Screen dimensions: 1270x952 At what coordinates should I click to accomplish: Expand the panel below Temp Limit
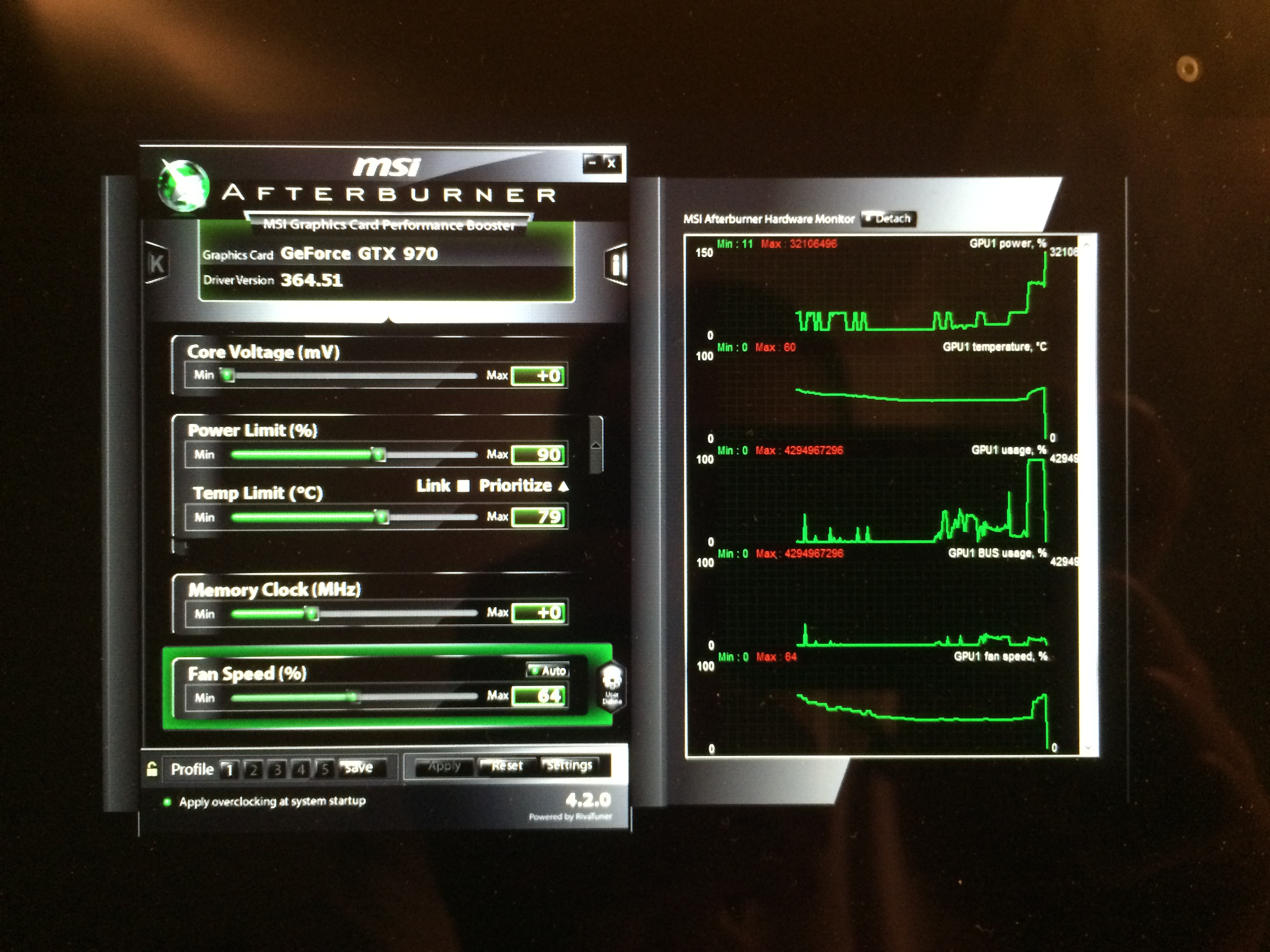click(x=180, y=546)
